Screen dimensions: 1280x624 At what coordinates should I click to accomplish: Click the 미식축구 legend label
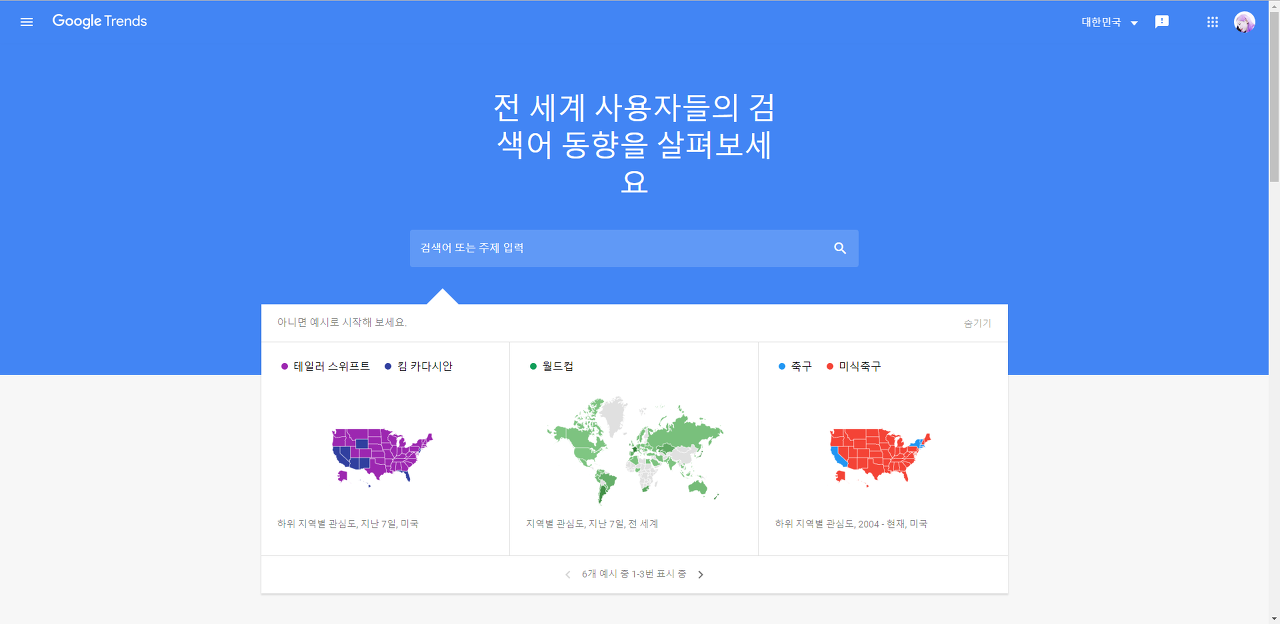(860, 367)
